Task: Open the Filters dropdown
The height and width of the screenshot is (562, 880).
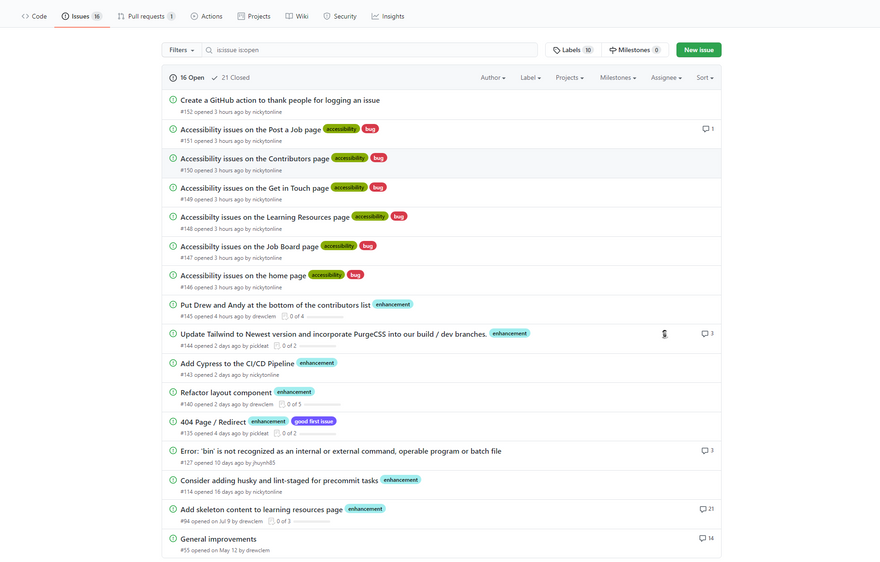Action: click(x=181, y=50)
